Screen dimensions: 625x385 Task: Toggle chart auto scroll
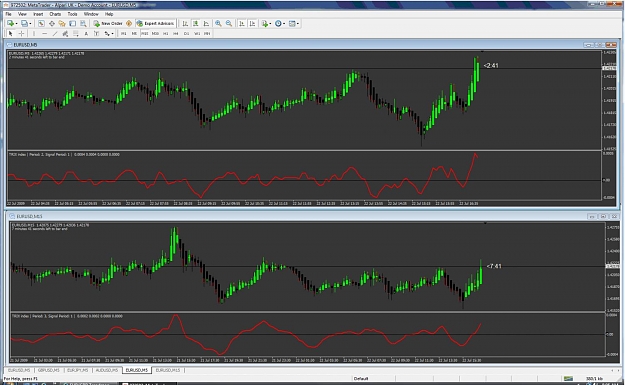(x=242, y=24)
